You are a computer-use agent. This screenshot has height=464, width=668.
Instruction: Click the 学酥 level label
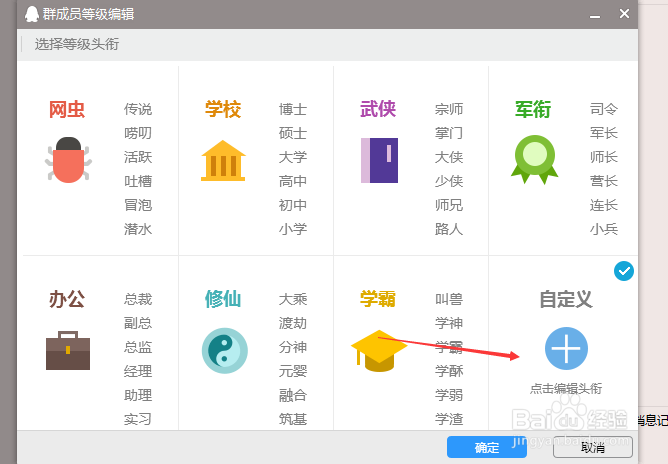tap(449, 371)
